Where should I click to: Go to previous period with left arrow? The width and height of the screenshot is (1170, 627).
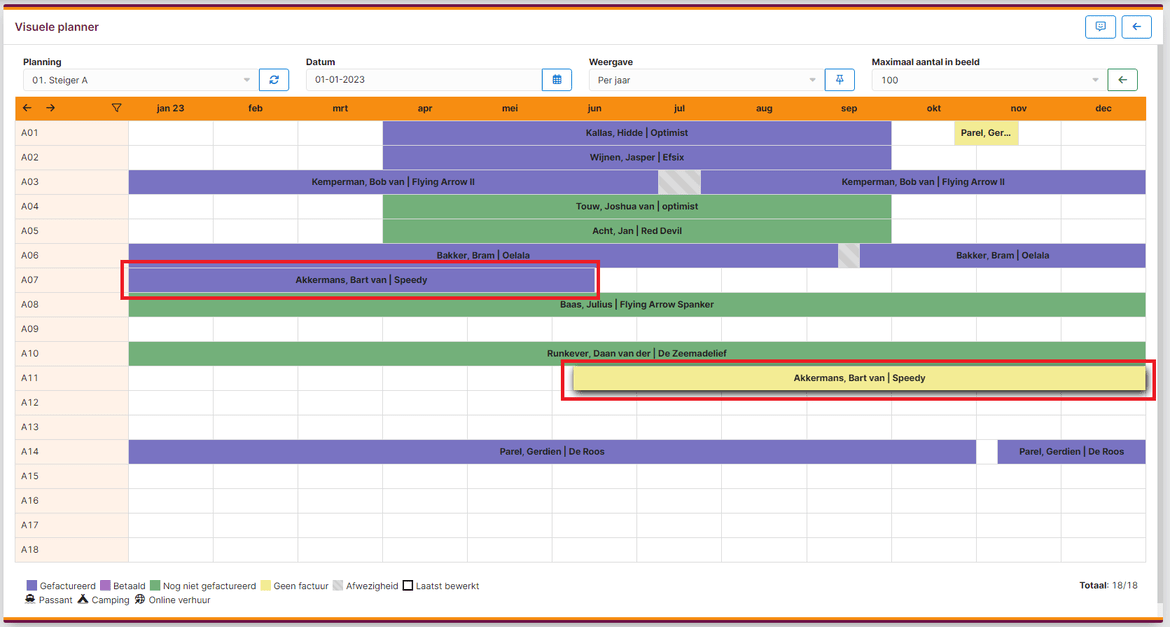[x=27, y=108]
